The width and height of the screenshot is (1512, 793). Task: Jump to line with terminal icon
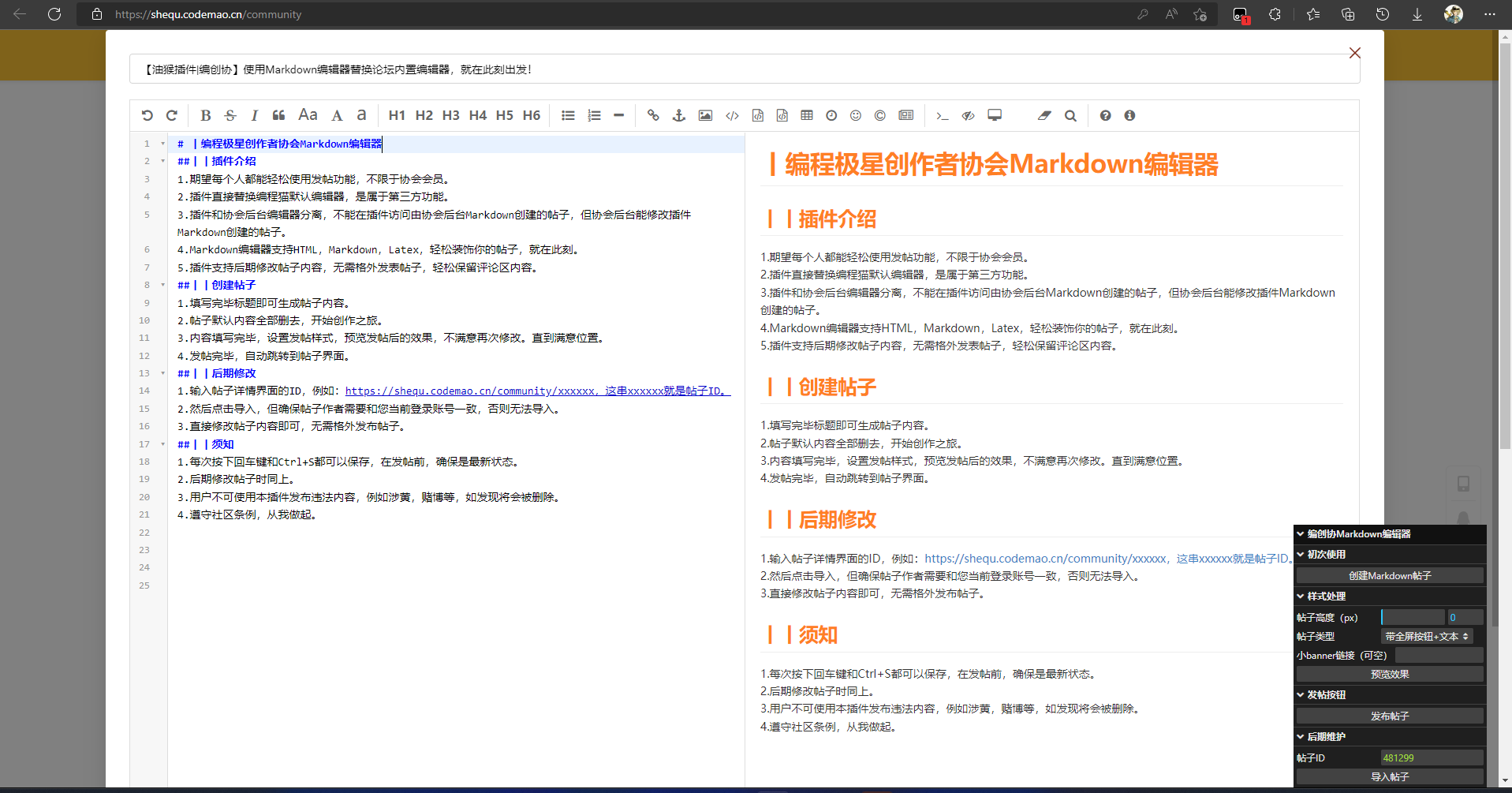(x=943, y=115)
